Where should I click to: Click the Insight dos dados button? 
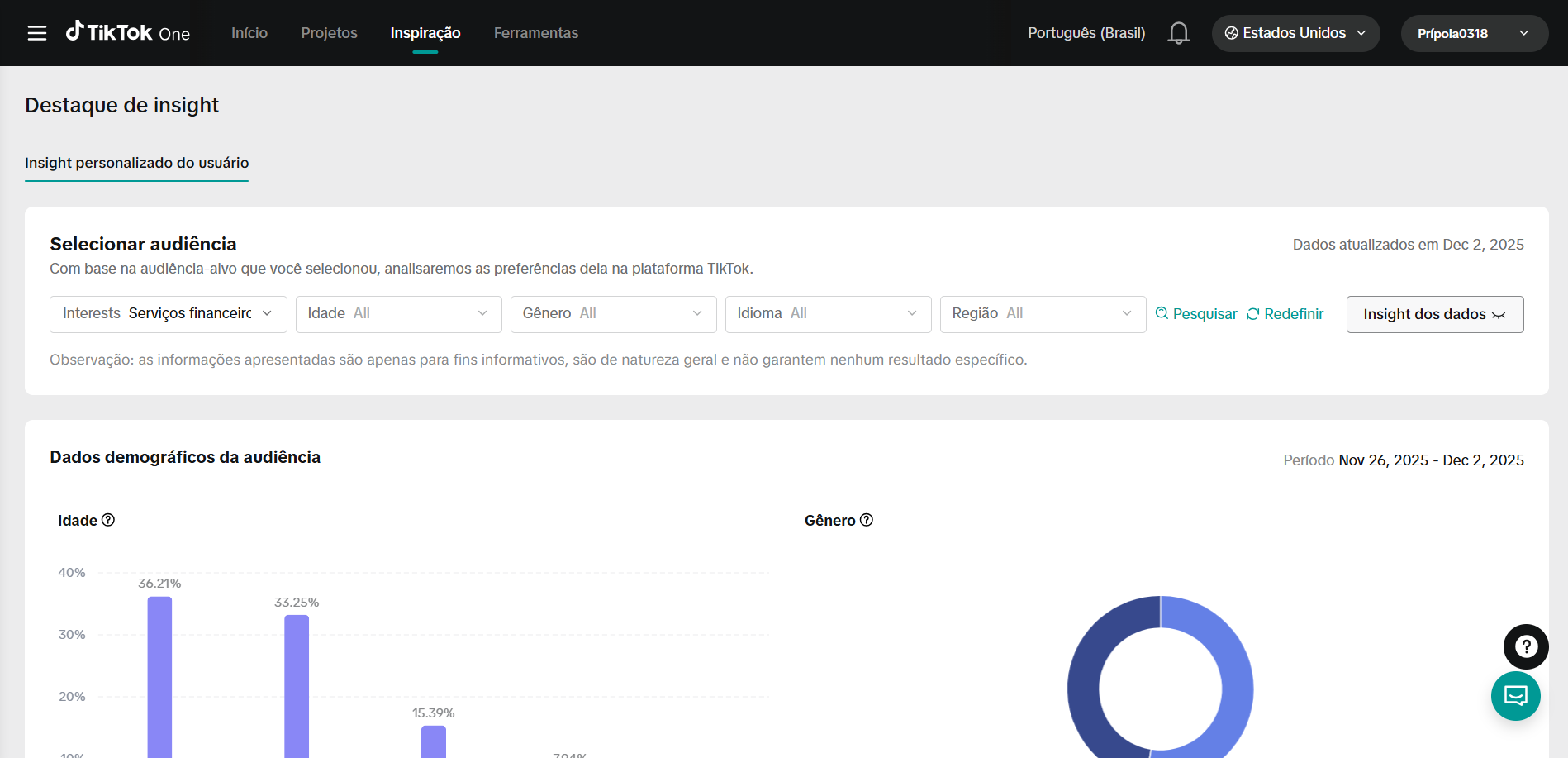[1434, 314]
